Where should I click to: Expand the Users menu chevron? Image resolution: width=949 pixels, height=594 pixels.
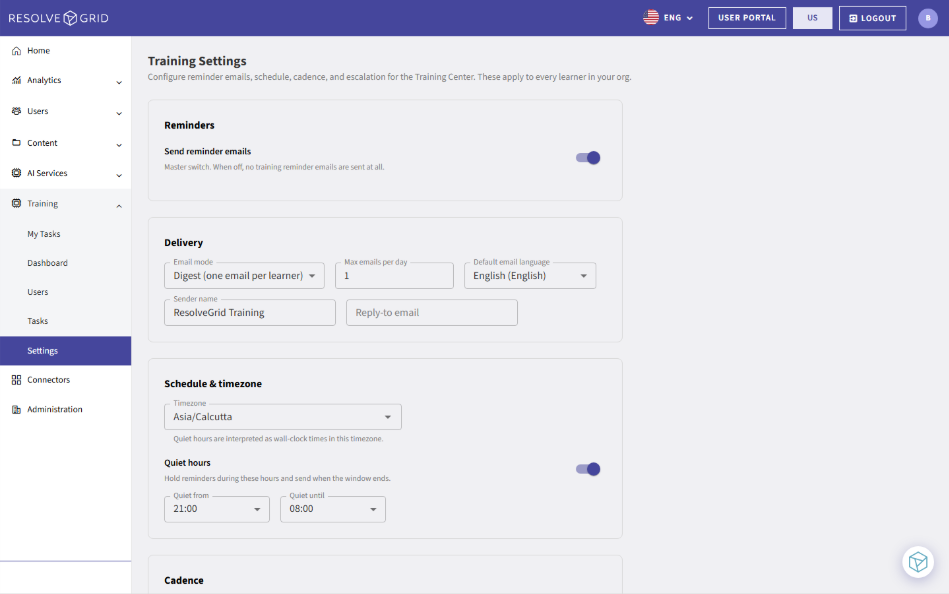pyautogui.click(x=119, y=113)
